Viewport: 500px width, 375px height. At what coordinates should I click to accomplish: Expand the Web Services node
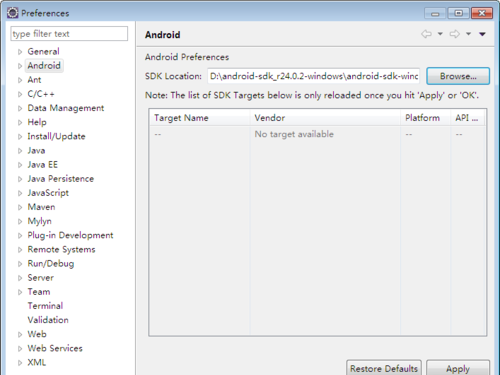click(20, 349)
